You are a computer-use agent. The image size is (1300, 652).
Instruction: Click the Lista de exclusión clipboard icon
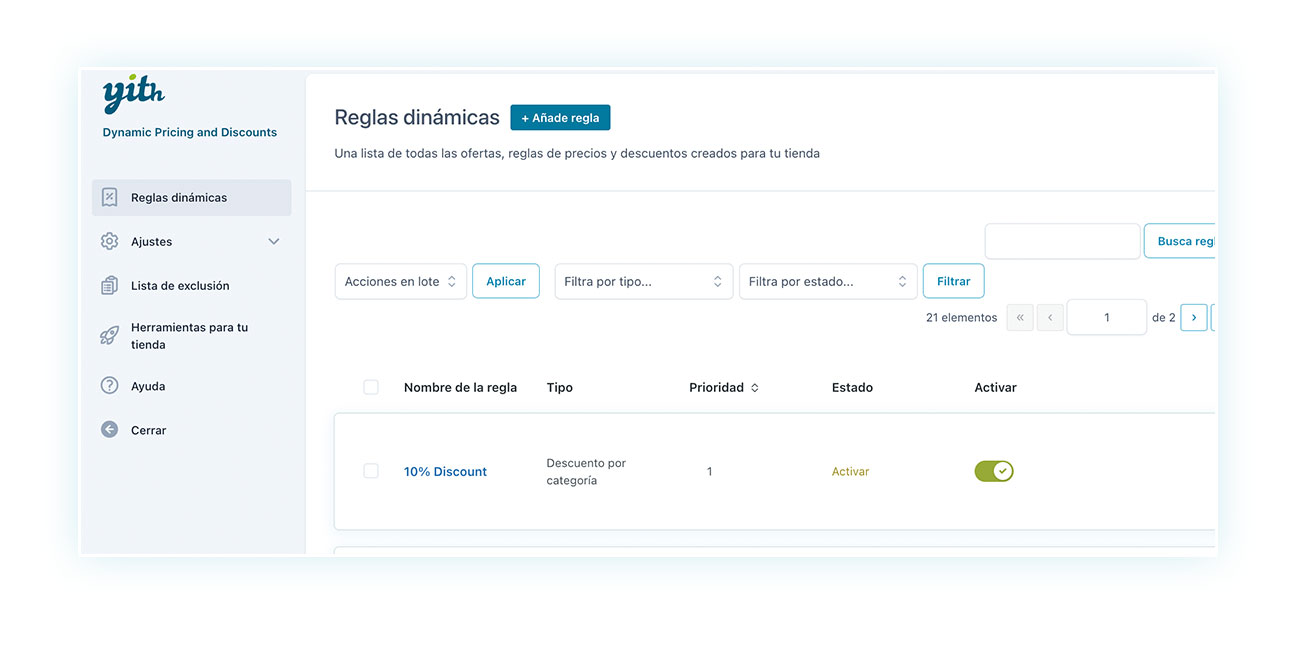click(x=110, y=285)
